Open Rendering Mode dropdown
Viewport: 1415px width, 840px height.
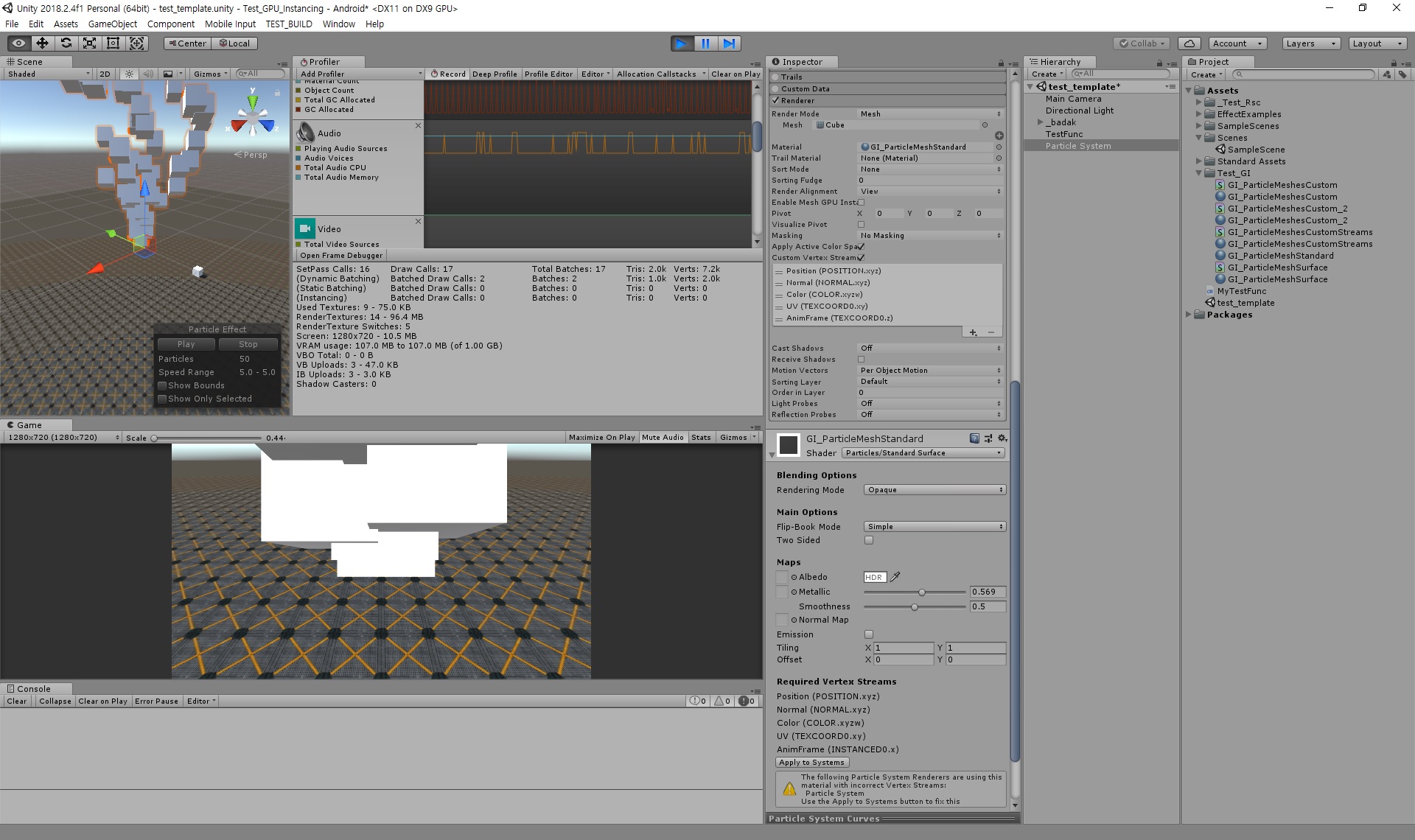pyautogui.click(x=935, y=490)
